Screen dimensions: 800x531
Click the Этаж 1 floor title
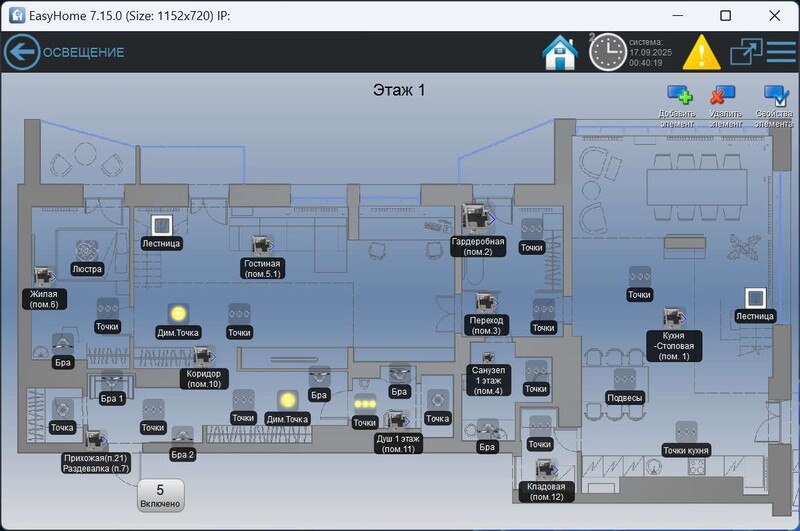pos(398,90)
